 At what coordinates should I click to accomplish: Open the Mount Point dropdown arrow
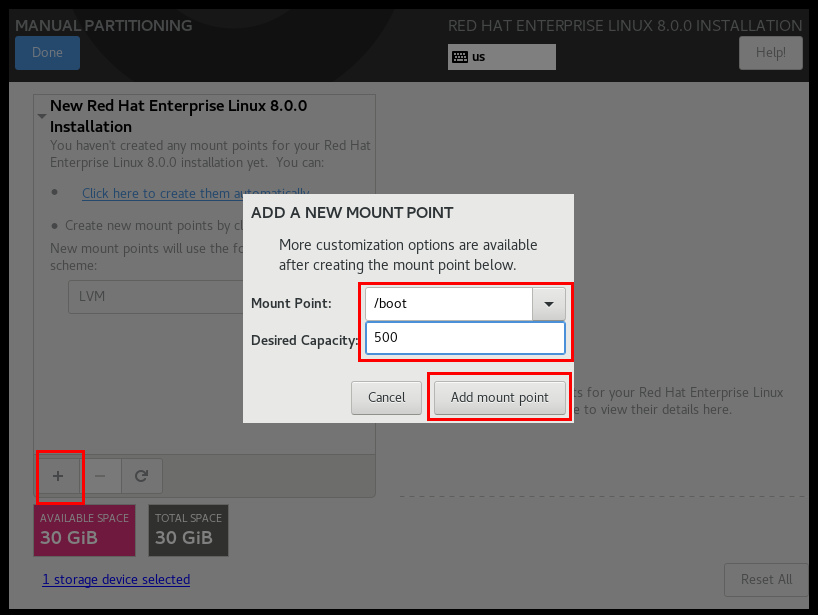coord(548,303)
